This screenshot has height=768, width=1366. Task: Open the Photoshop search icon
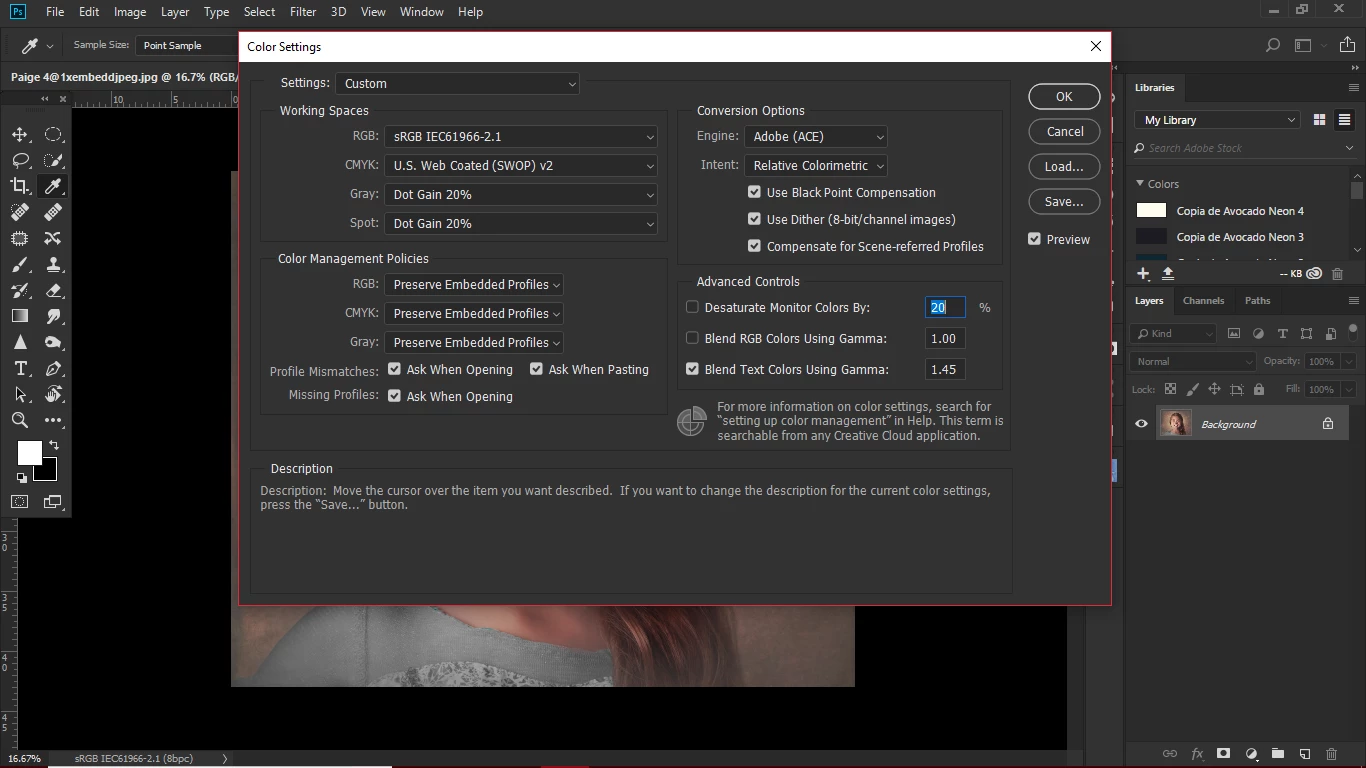[x=1273, y=45]
